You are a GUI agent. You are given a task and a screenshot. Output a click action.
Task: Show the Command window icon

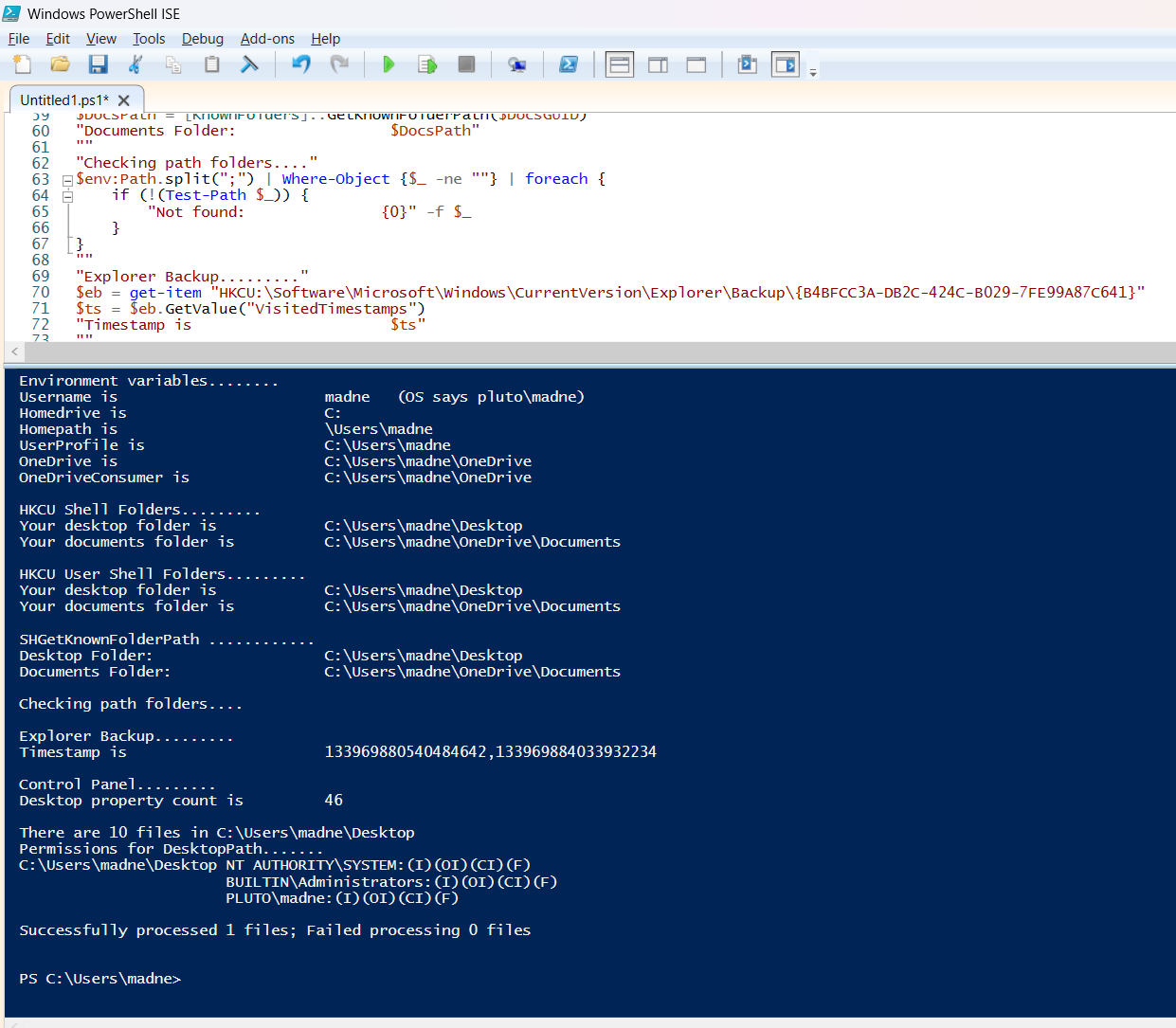pos(747,64)
